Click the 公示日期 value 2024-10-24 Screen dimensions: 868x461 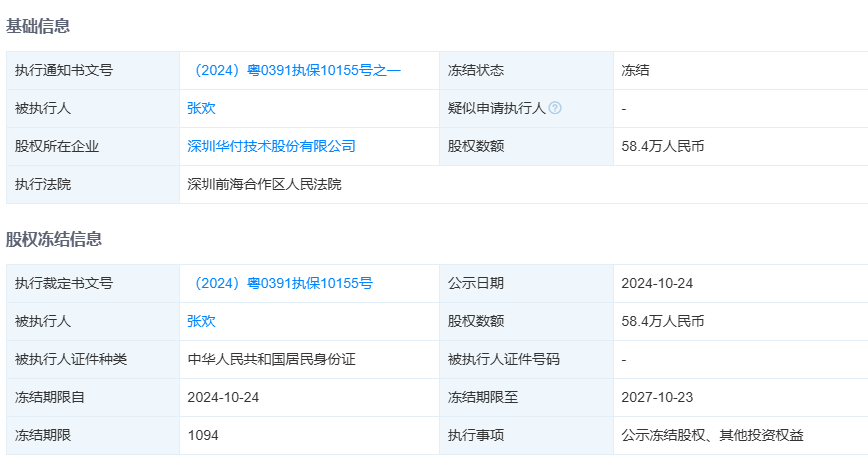click(656, 283)
